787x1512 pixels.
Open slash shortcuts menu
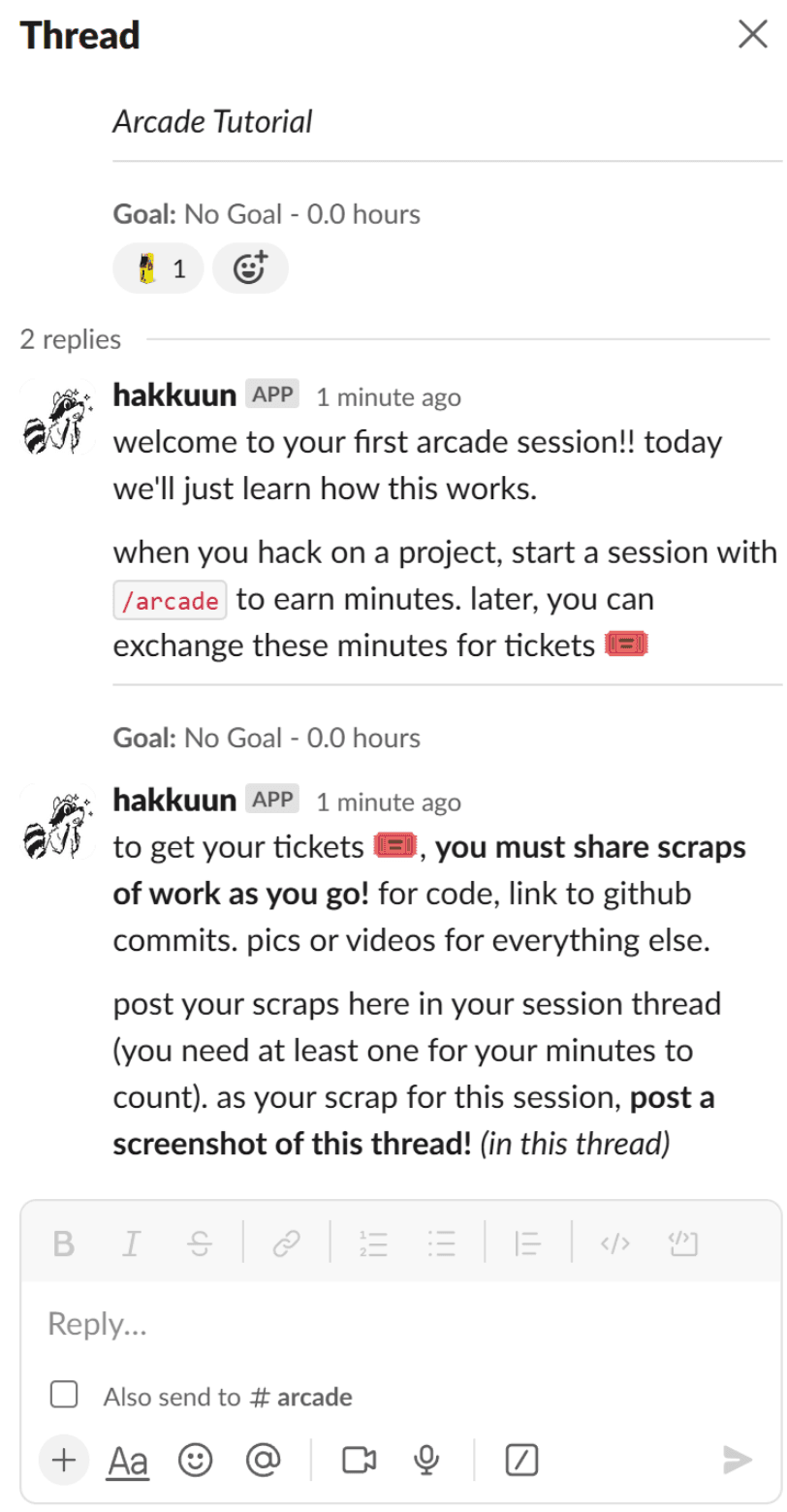522,1460
